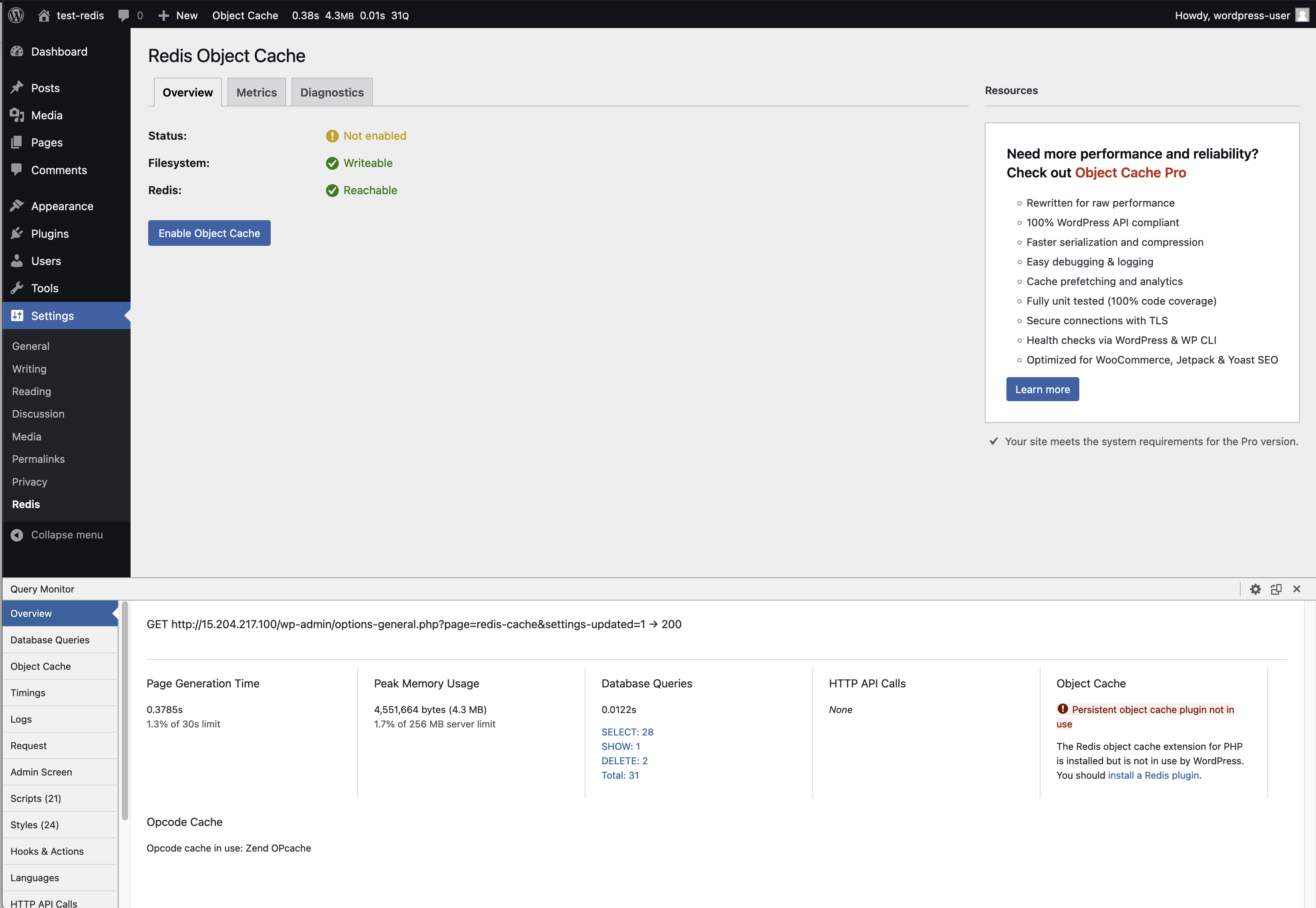Select Object Cache in Query Monitor sidebar
The width and height of the screenshot is (1316, 908).
click(x=60, y=666)
